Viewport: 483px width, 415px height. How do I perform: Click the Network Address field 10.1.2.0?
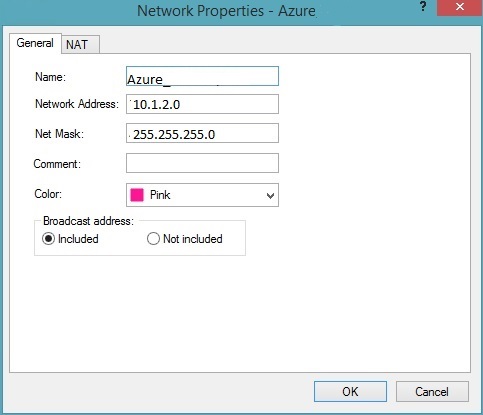click(202, 104)
